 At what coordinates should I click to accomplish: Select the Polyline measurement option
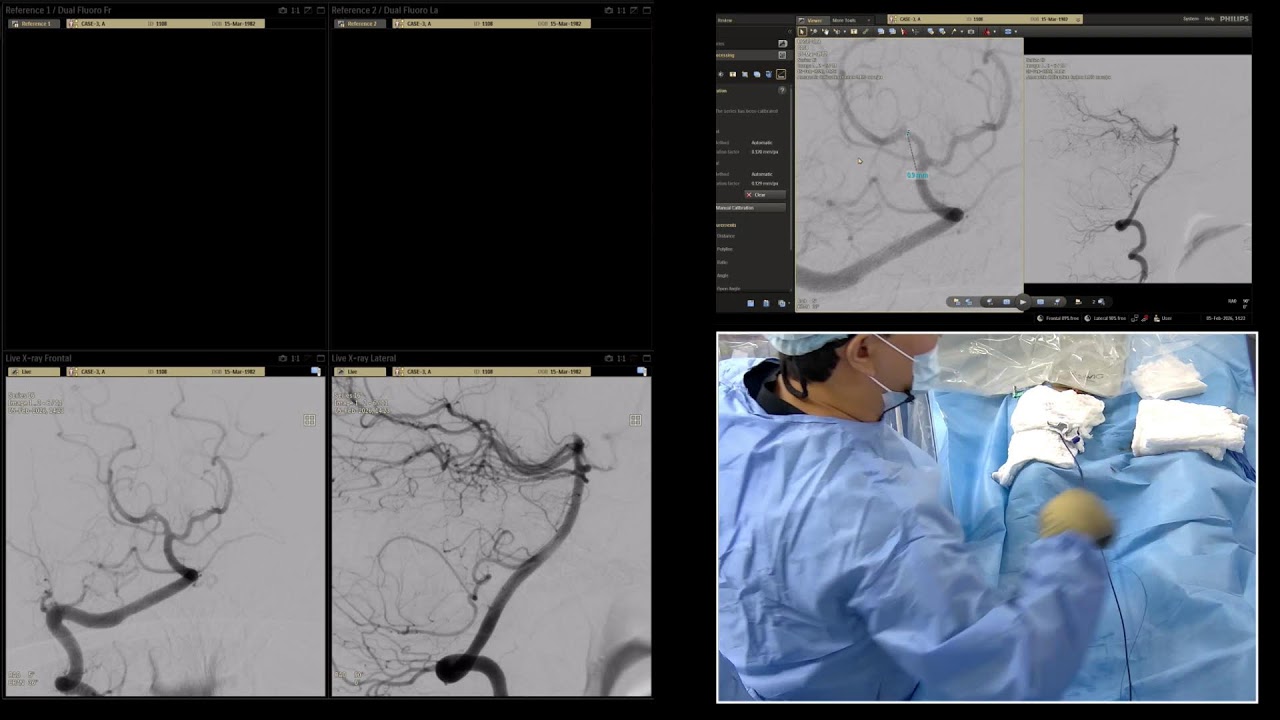pyautogui.click(x=725, y=249)
